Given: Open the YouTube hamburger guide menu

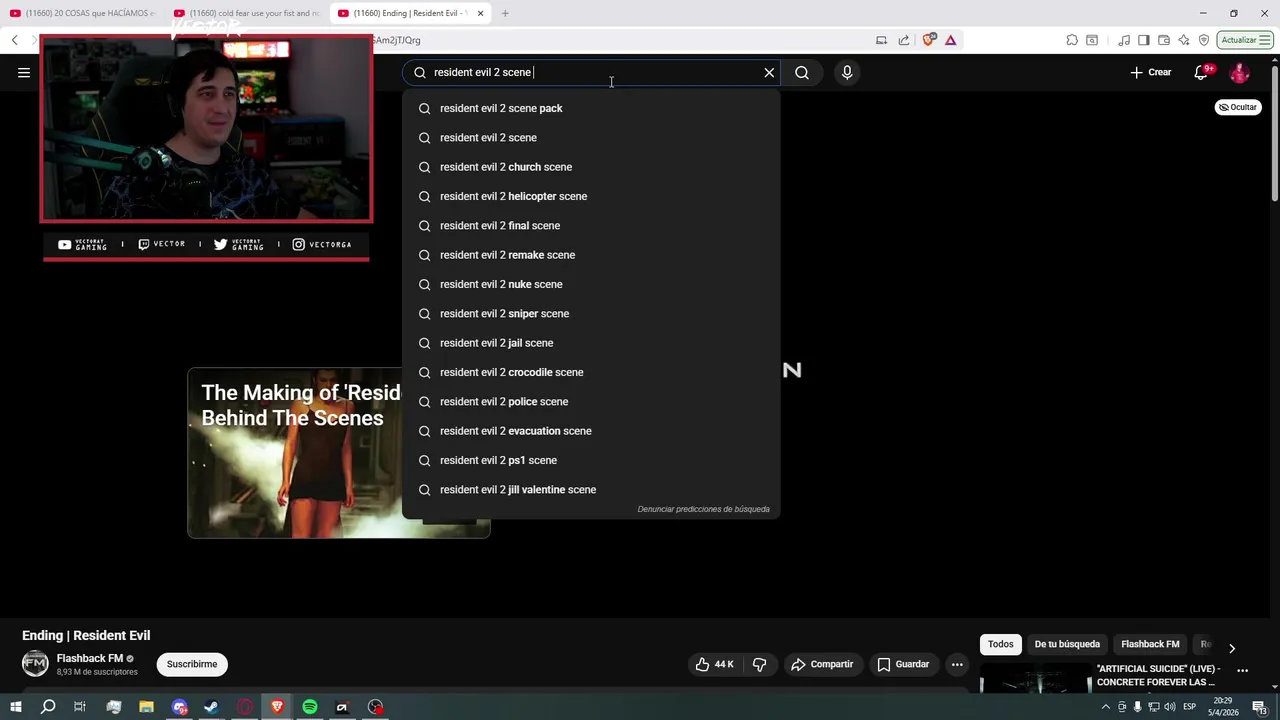Looking at the screenshot, I should tap(24, 72).
